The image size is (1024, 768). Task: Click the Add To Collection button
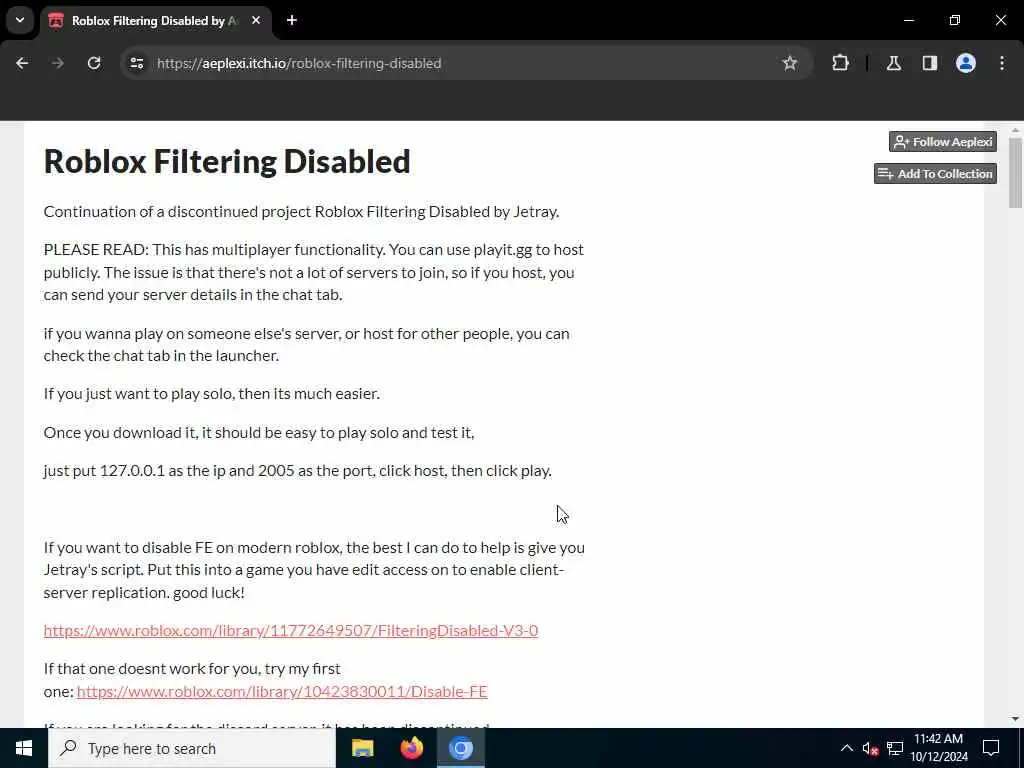pyautogui.click(x=935, y=174)
